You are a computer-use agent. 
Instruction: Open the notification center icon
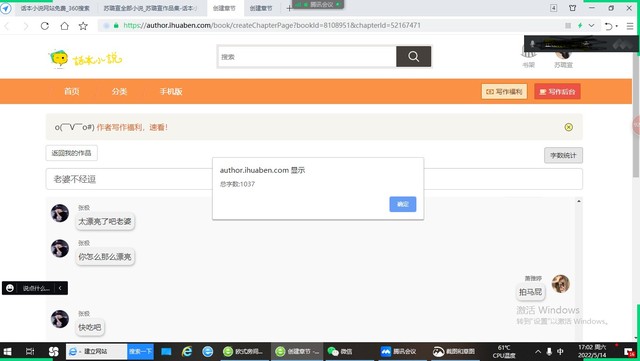point(629,352)
